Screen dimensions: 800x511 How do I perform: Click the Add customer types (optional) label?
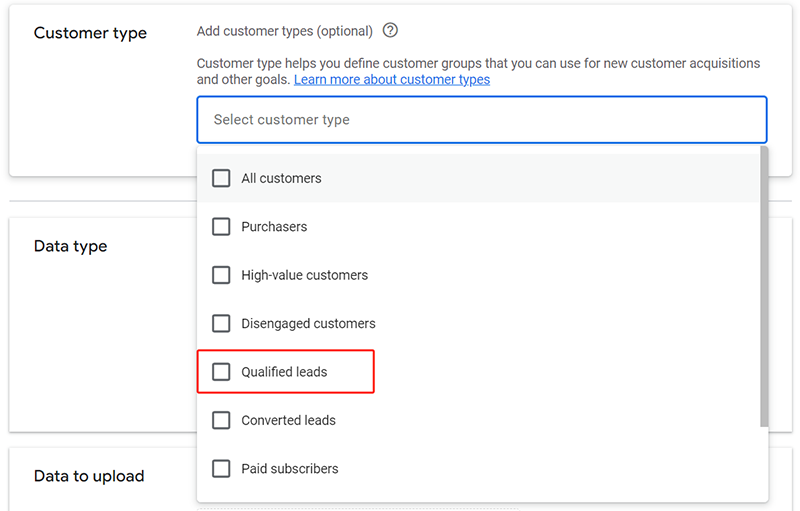pos(284,31)
